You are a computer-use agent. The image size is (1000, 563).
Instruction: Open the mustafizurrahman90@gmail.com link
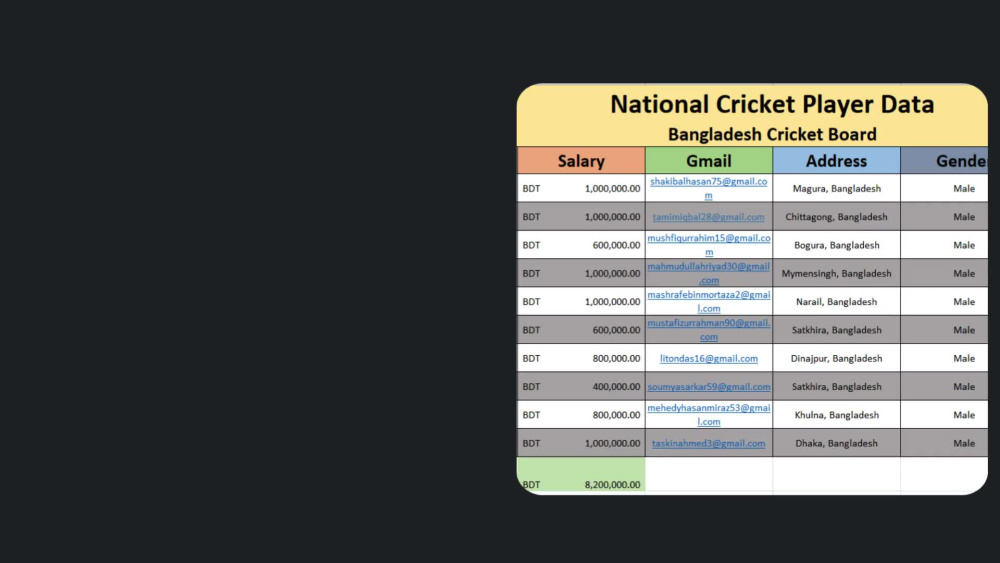709,330
